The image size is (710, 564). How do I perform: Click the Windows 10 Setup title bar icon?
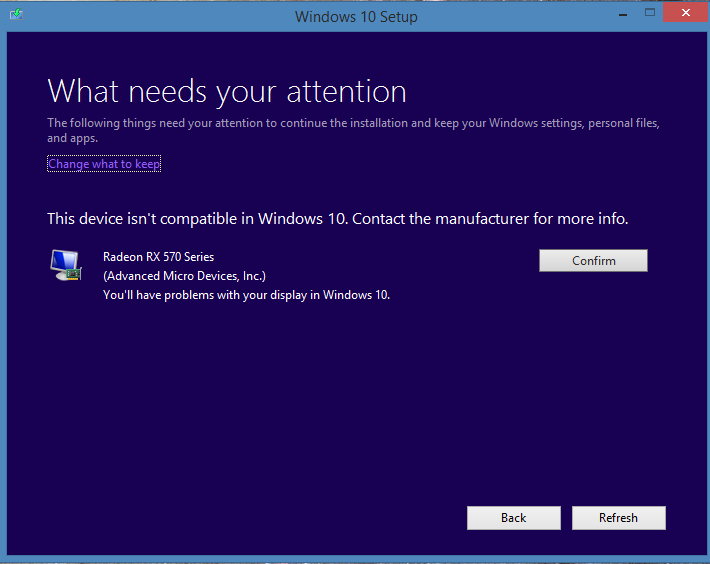(x=16, y=14)
